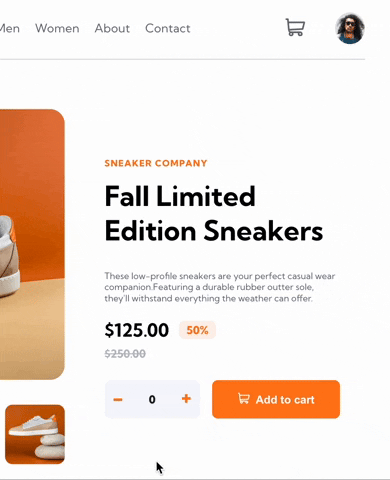Click the cart icon inside Add to cart
The height and width of the screenshot is (480, 390).
pos(244,398)
